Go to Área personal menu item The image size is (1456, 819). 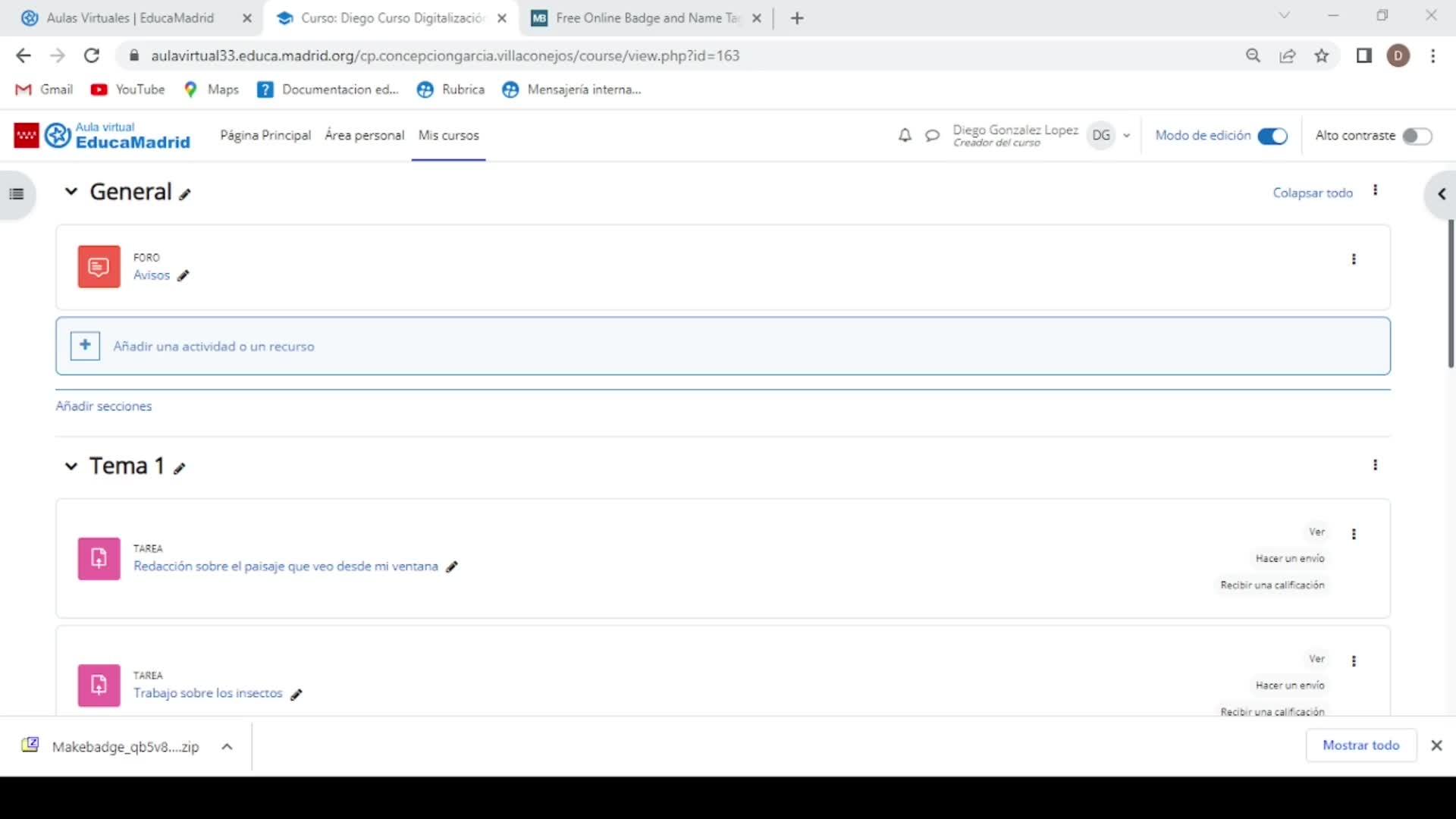(364, 136)
